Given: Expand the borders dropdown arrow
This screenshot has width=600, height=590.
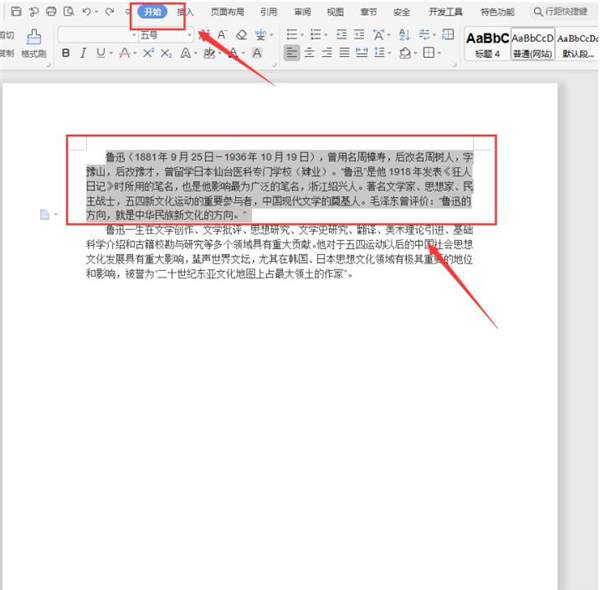Looking at the screenshot, I should click(x=439, y=53).
